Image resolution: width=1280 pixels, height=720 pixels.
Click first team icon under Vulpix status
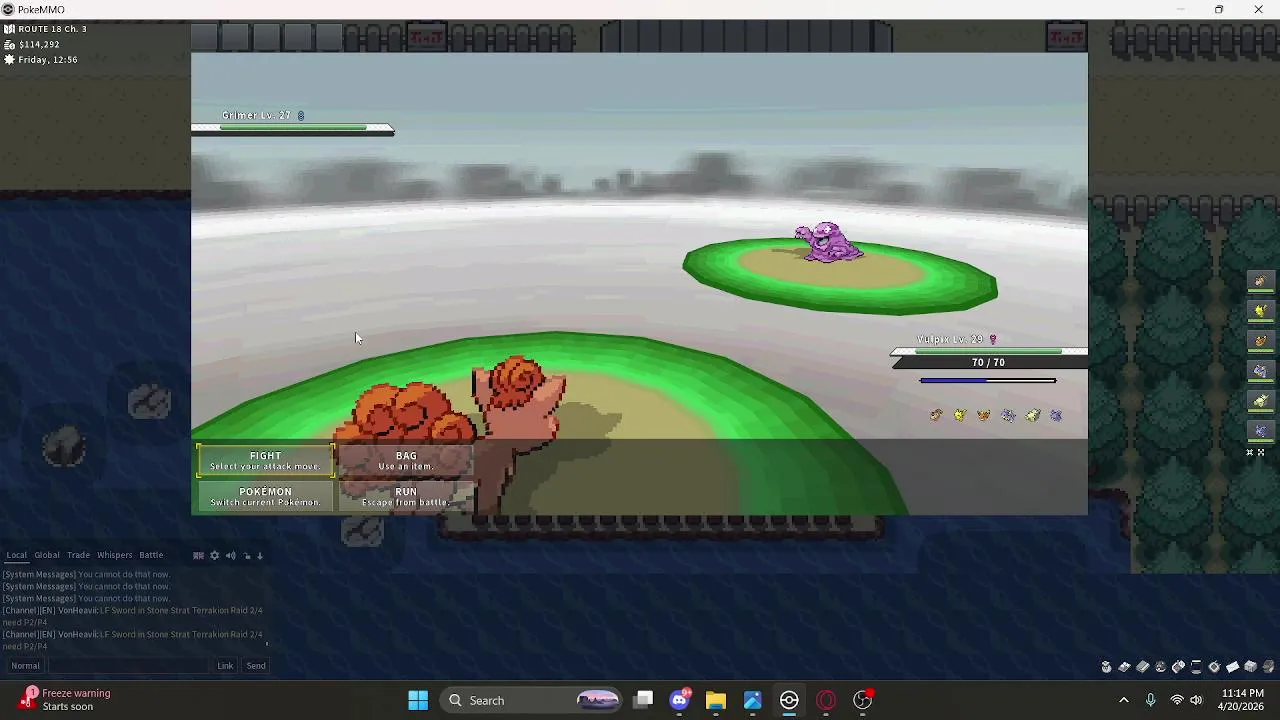click(936, 415)
